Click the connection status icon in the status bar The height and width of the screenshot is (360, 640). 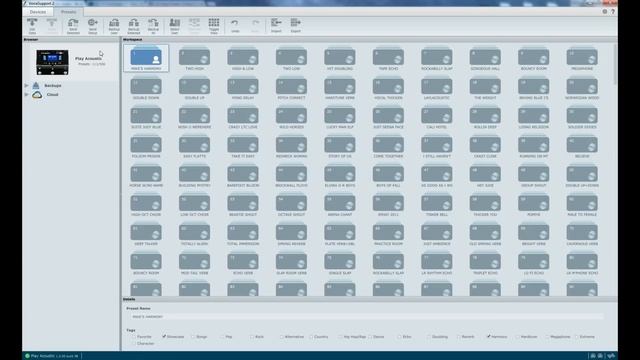(x=27, y=356)
